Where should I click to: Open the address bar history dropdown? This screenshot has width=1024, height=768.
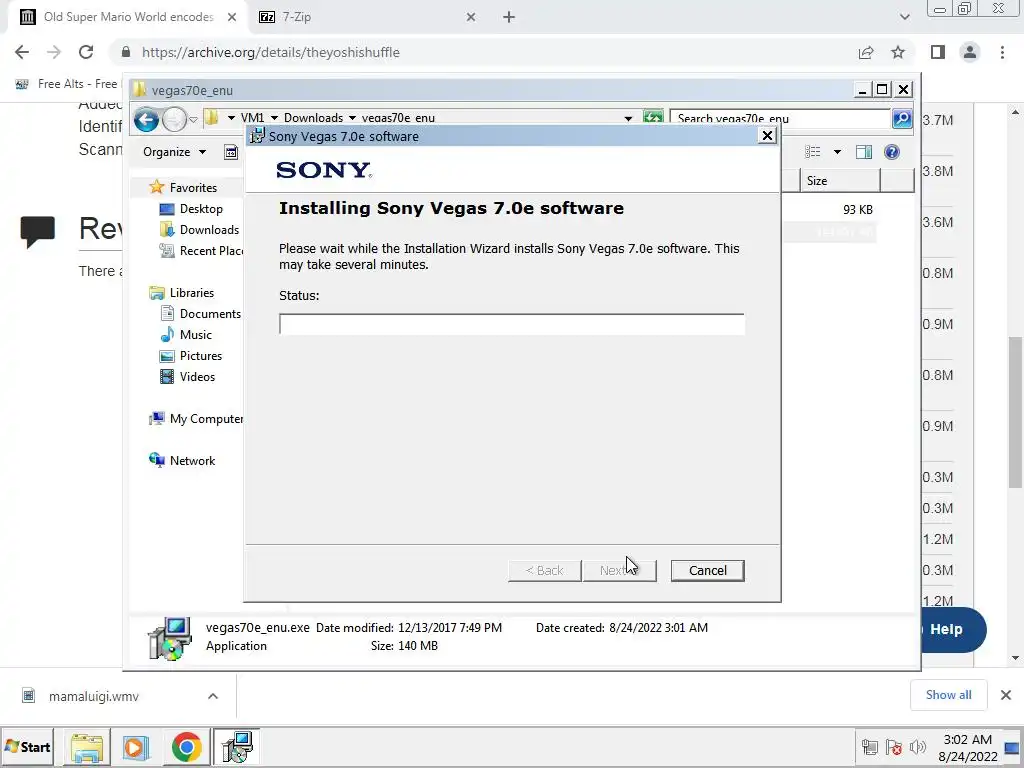[628, 118]
